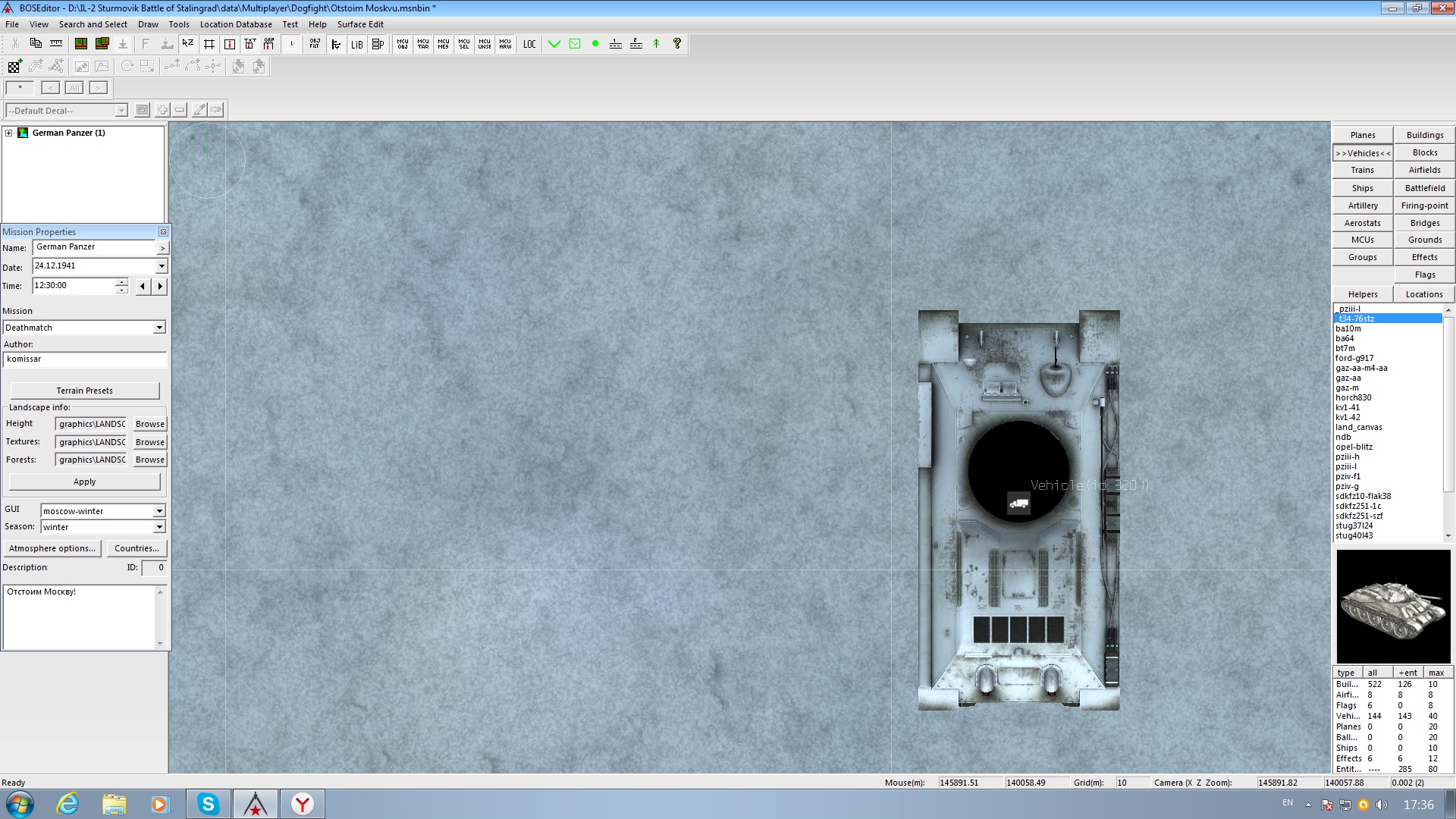1456x819 pixels.
Task: Toggle MCU TAR target links display
Action: coord(423,44)
